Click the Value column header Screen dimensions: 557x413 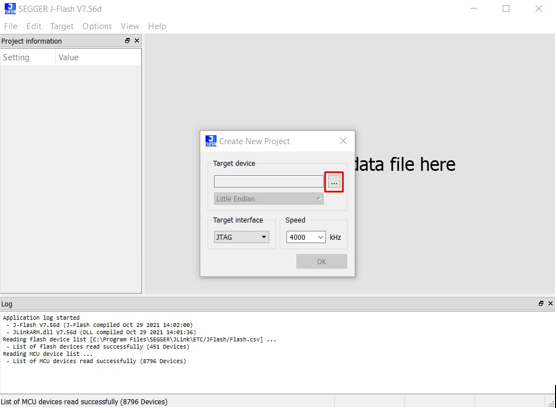click(98, 58)
